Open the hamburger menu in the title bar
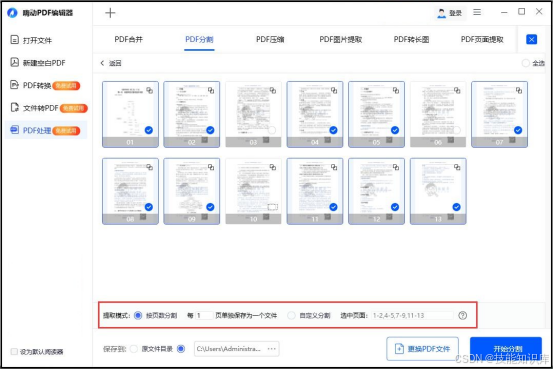 pos(477,12)
